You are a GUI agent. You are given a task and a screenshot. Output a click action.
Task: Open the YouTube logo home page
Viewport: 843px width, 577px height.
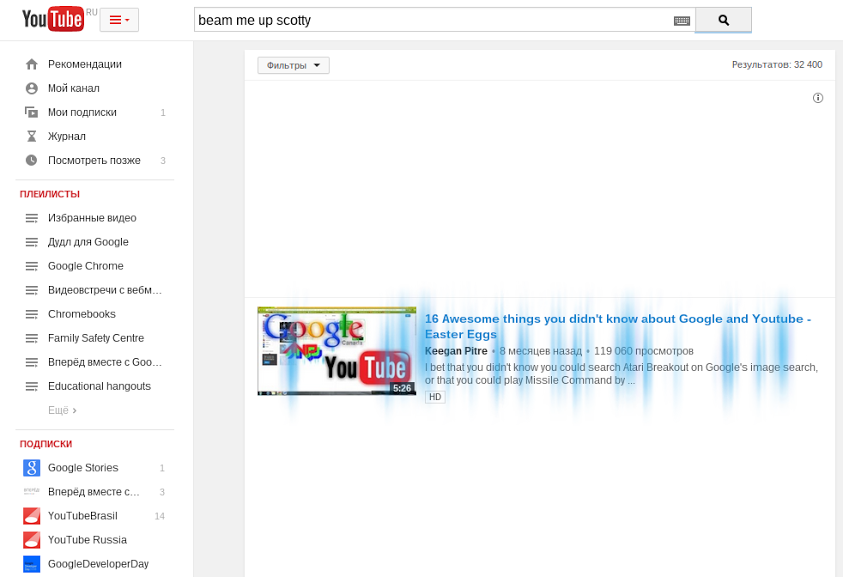[x=53, y=19]
